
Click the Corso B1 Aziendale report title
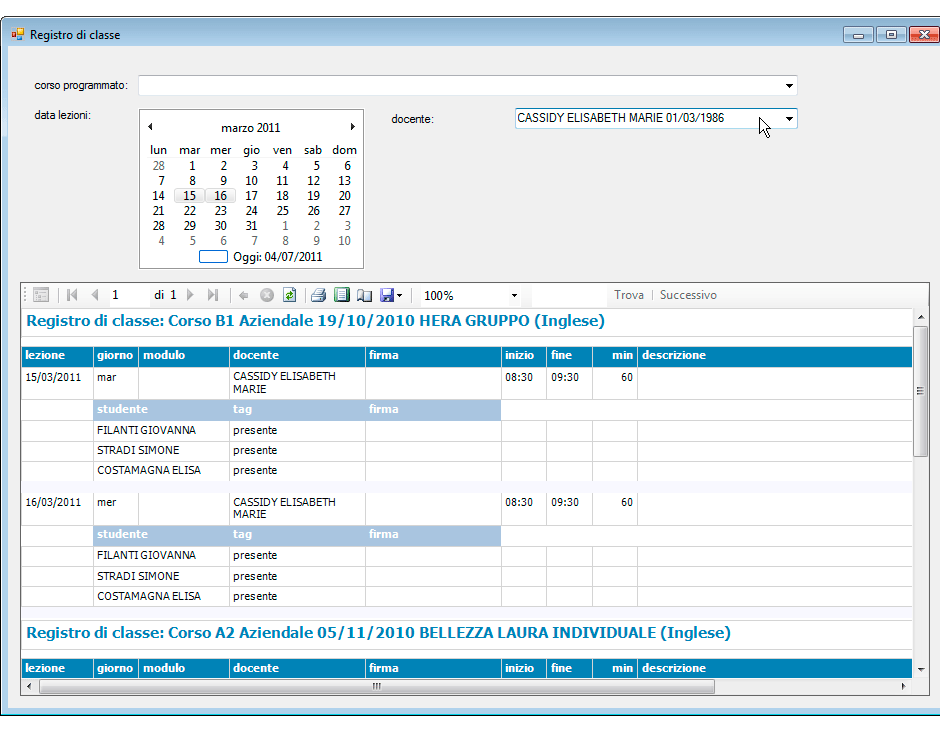[315, 321]
